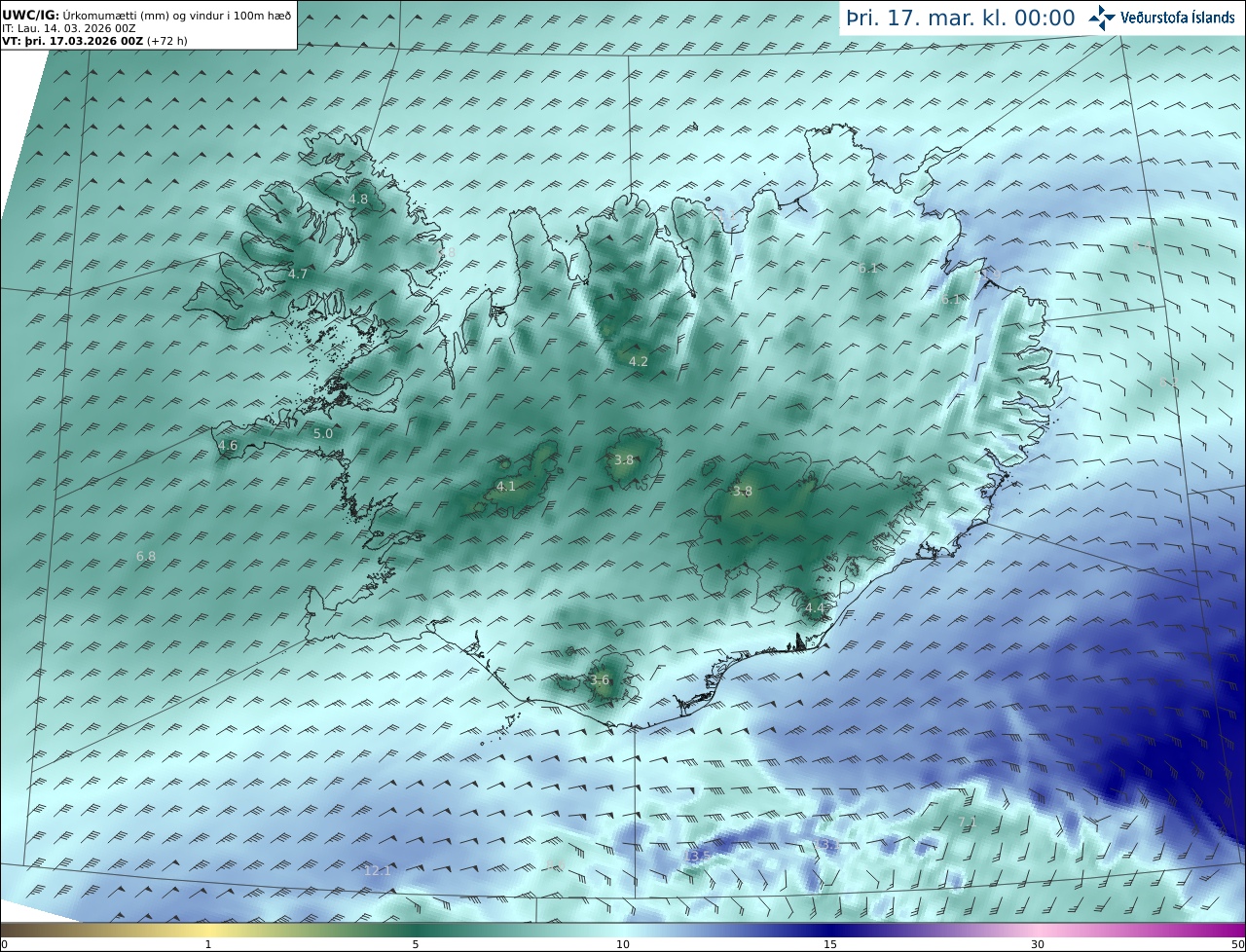Click the VT: þri. 17.03.2026 00Z (+72 h) line
The width and height of the screenshot is (1246, 952).
click(x=92, y=41)
